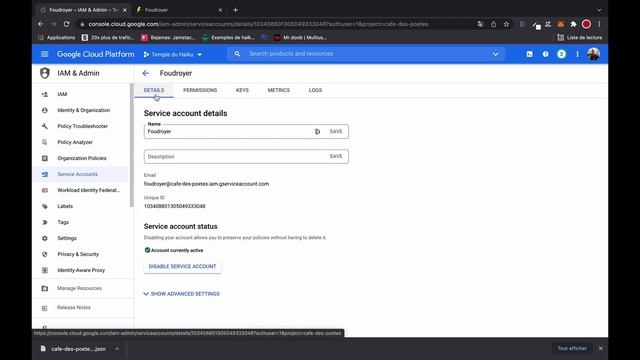The height and width of the screenshot is (360, 640).
Task: Click the Privacy & Security shield icon
Action: tap(44, 254)
